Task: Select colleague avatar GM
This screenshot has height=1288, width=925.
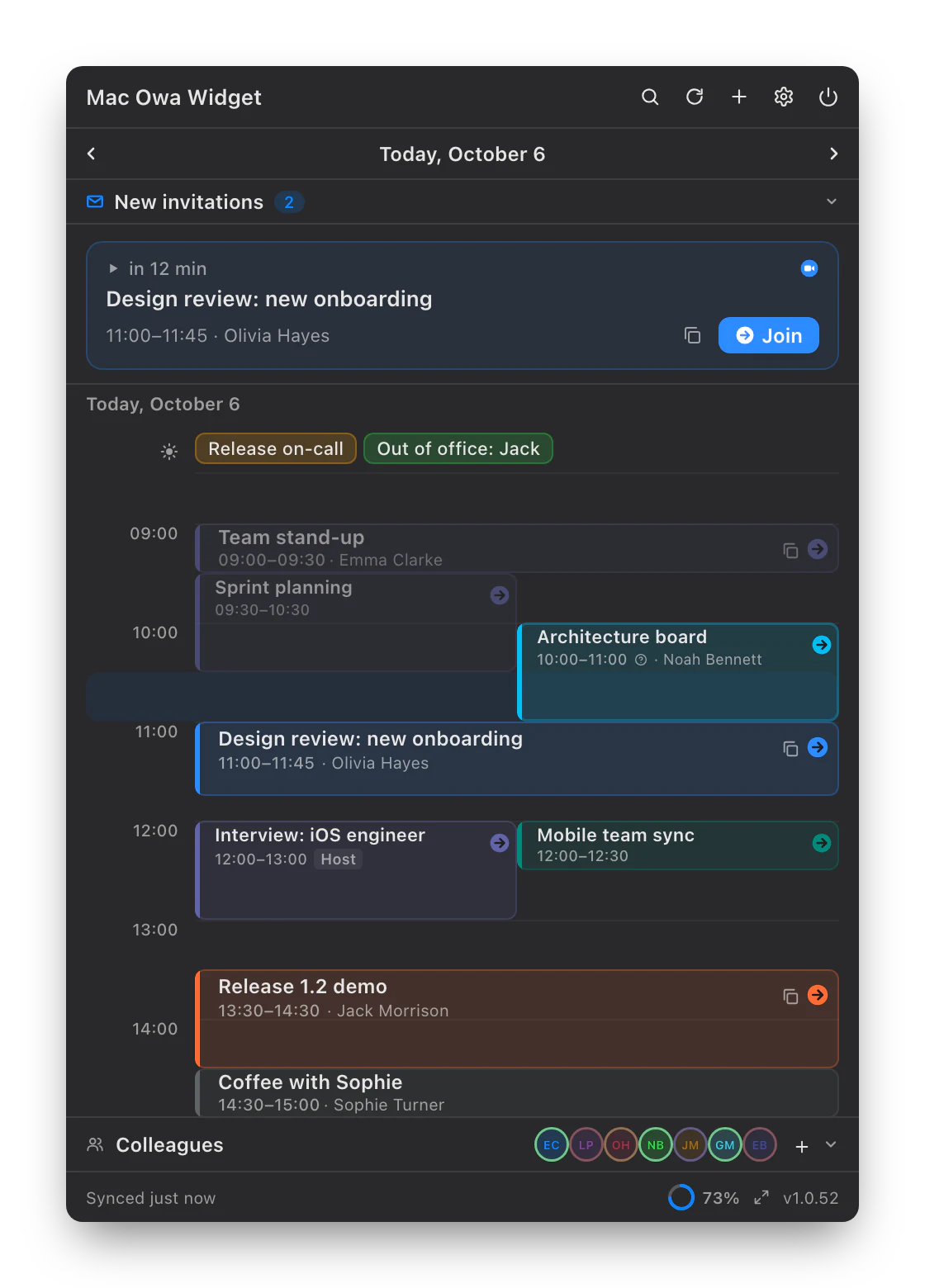Action: [x=725, y=1144]
